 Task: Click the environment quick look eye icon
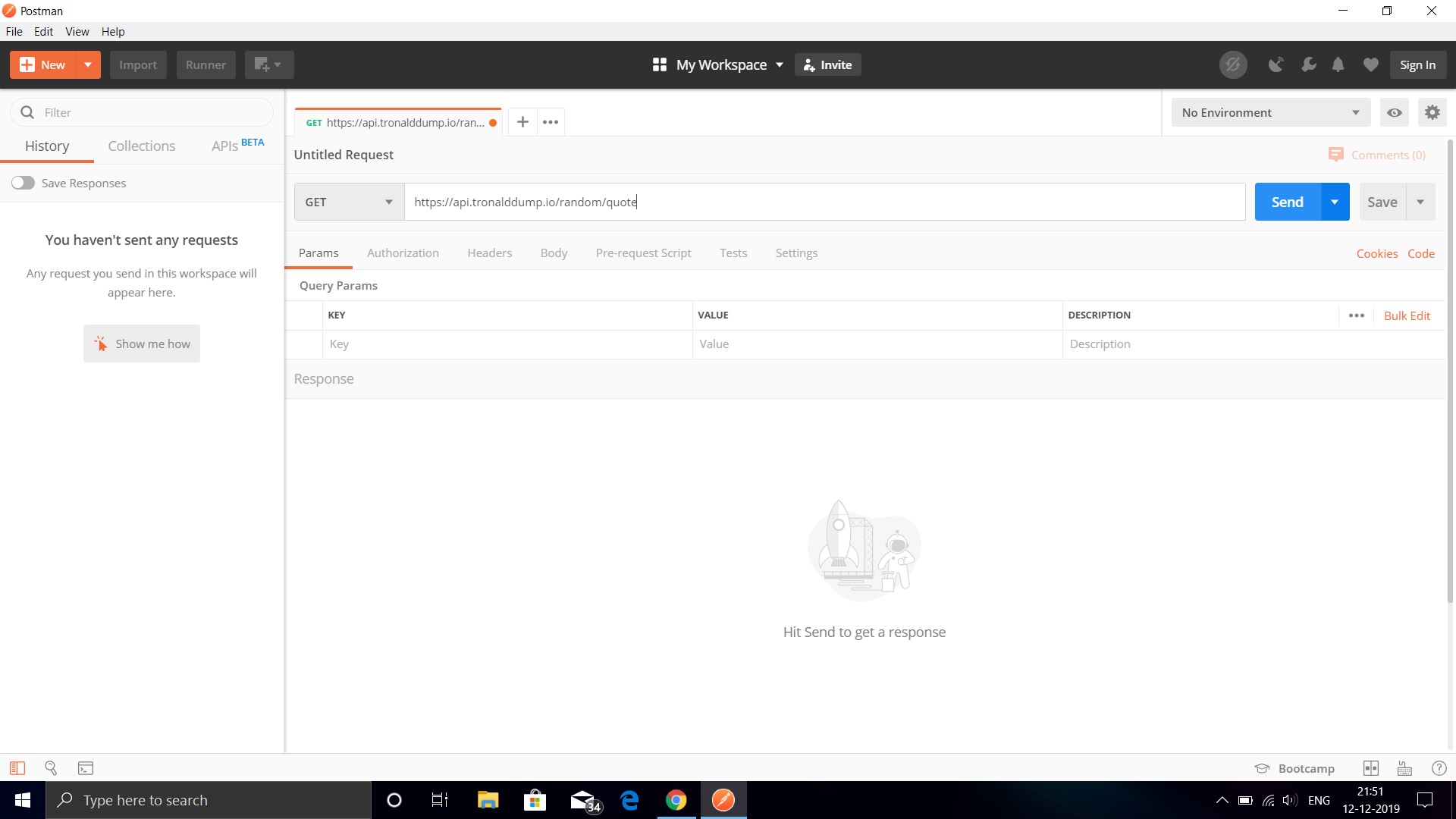tap(1394, 112)
